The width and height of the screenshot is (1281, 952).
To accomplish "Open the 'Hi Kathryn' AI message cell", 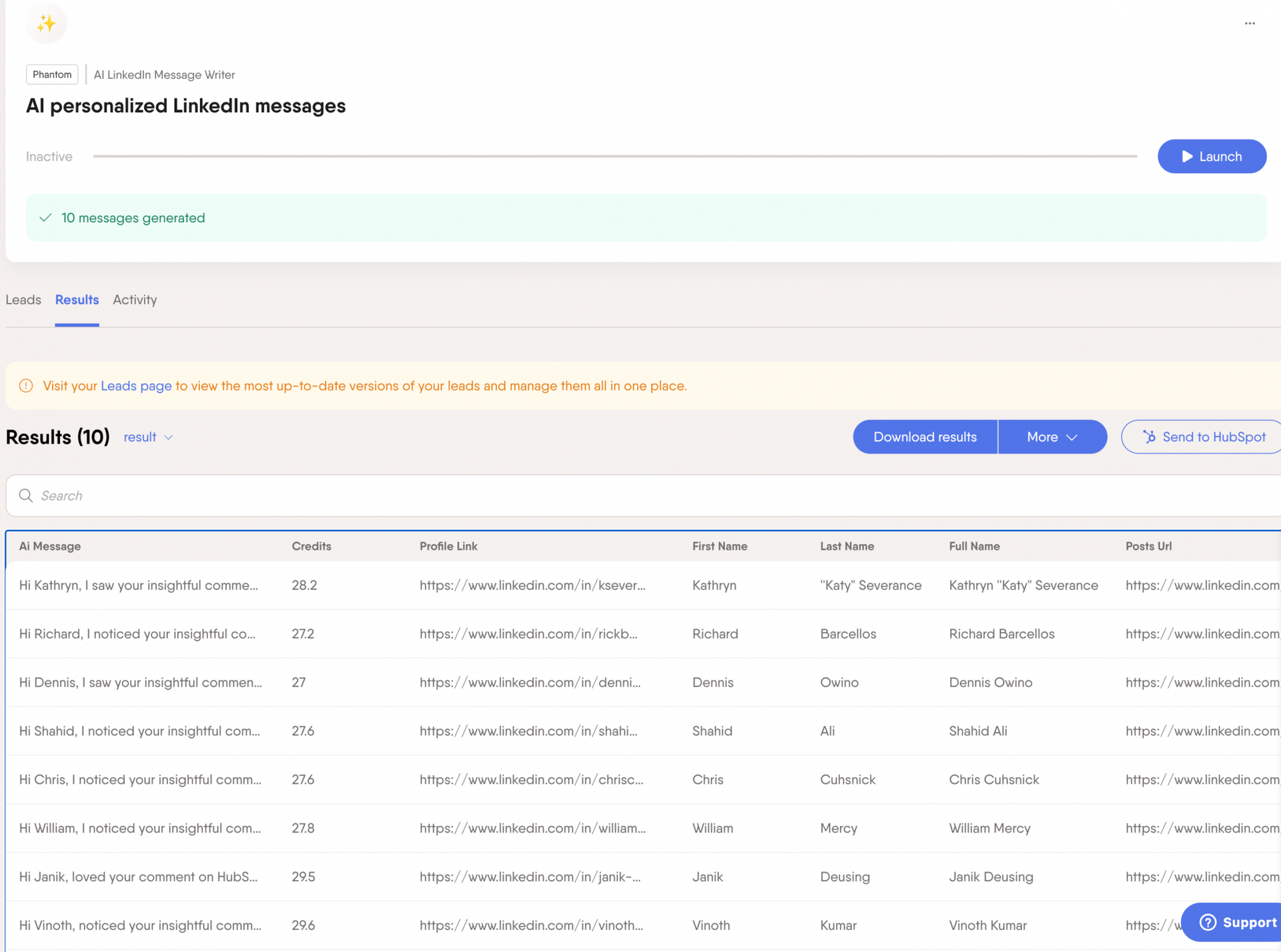I will (x=139, y=585).
